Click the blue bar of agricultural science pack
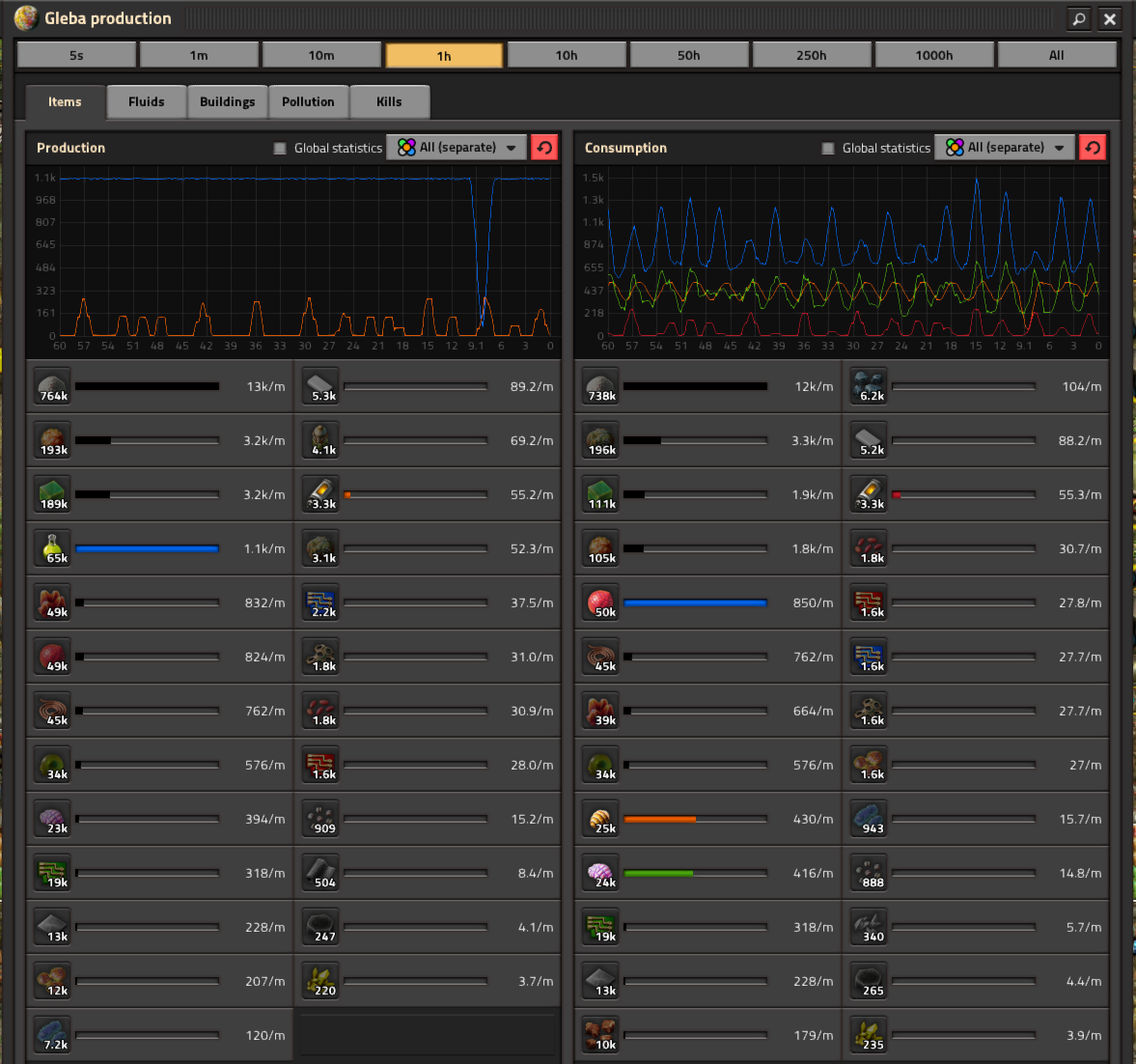This screenshot has width=1136, height=1064. click(147, 548)
